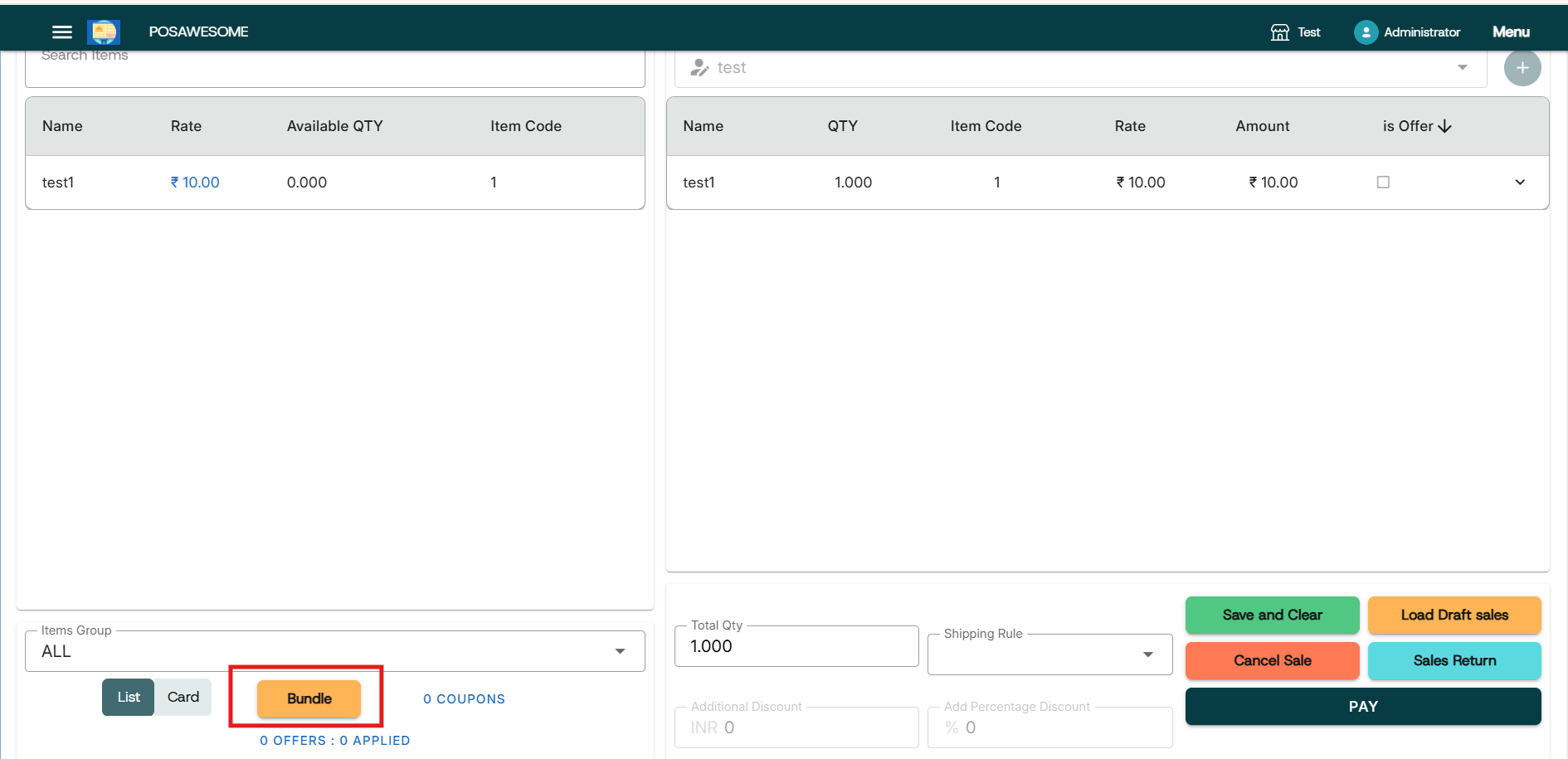This screenshot has height=759, width=1568.
Task: Click the POSAWESOME title text
Action: 198,32
